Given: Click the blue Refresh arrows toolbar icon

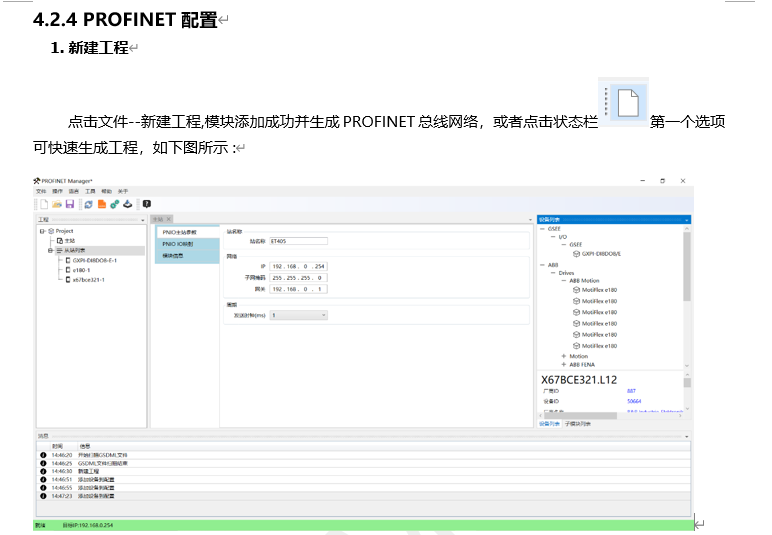Looking at the screenshot, I should point(89,204).
